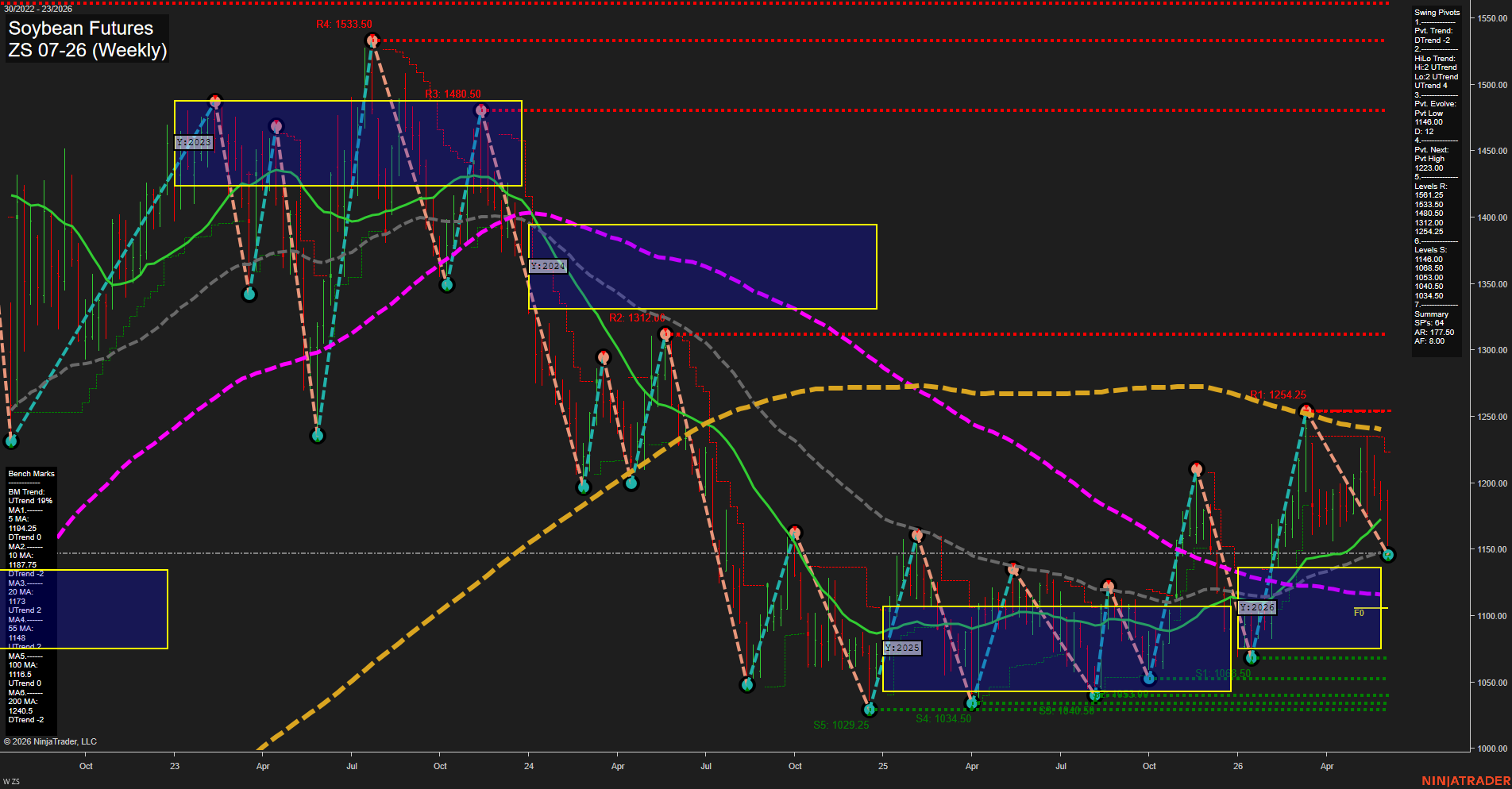Click the swing high pivot marker at R2 1312.00

[665, 334]
